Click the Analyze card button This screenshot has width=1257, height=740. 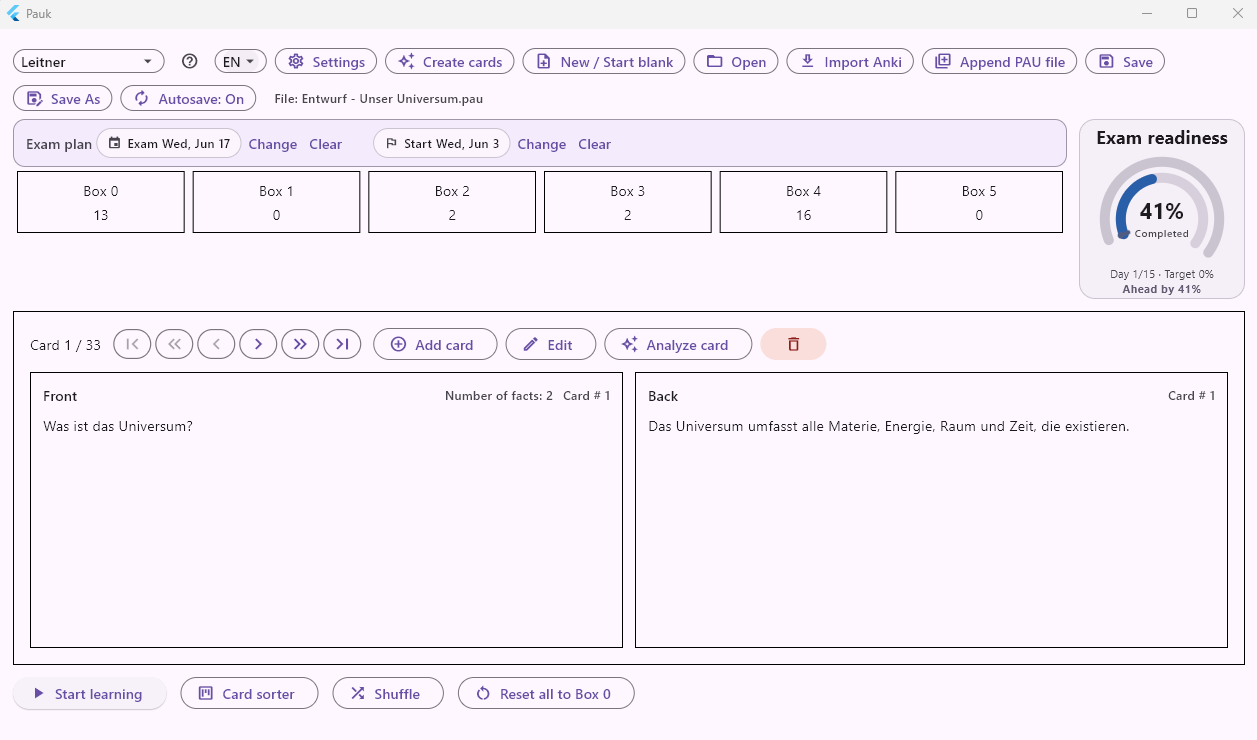coord(678,344)
